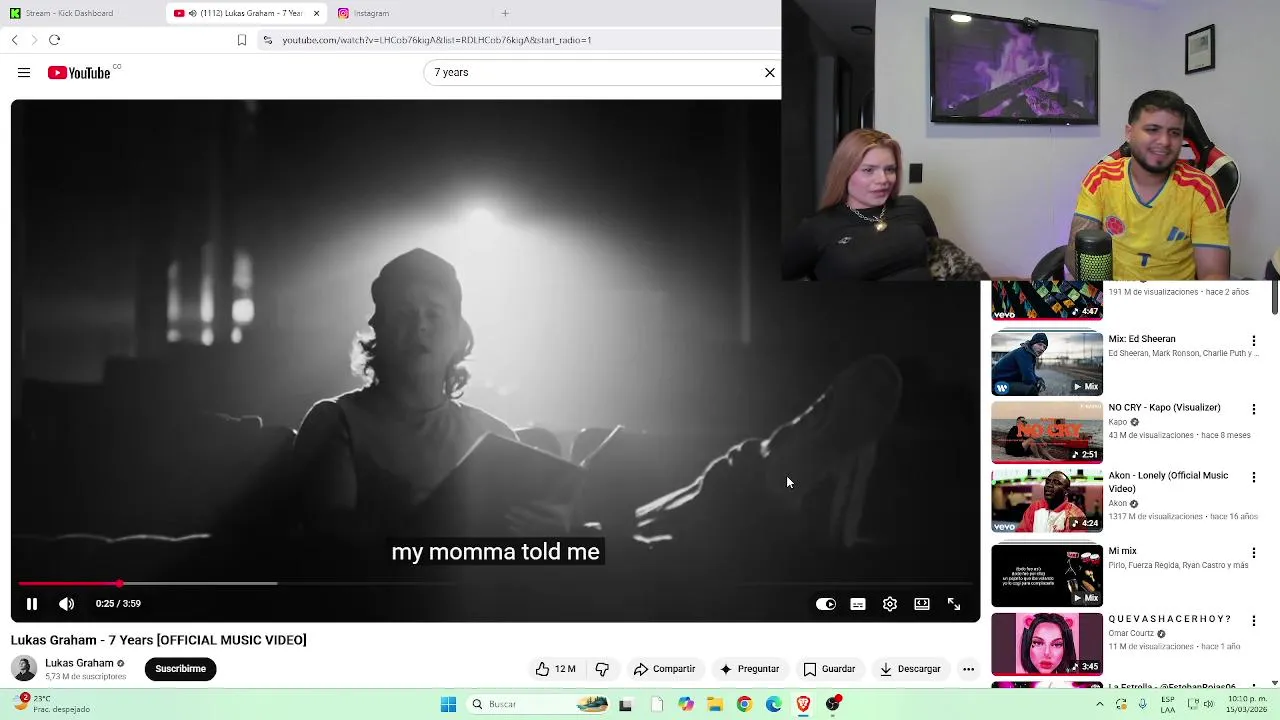The image size is (1280, 720).
Task: Open options menu for Mi mix
Action: click(1254, 553)
